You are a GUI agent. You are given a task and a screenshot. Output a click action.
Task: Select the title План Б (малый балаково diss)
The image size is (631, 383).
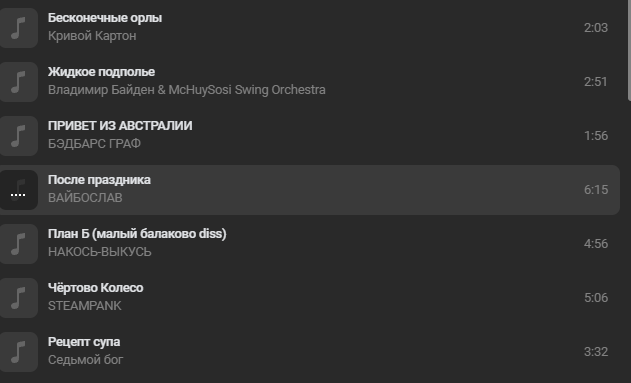137,234
